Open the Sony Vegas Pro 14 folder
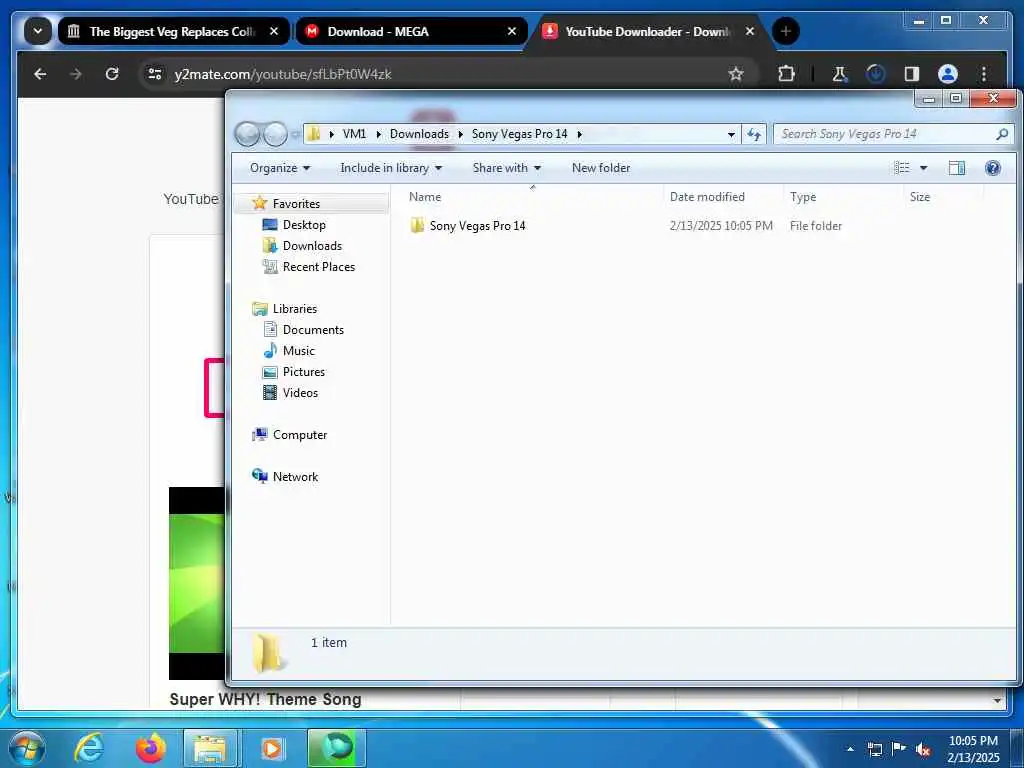Screen dimensions: 1024x768 click(477, 226)
